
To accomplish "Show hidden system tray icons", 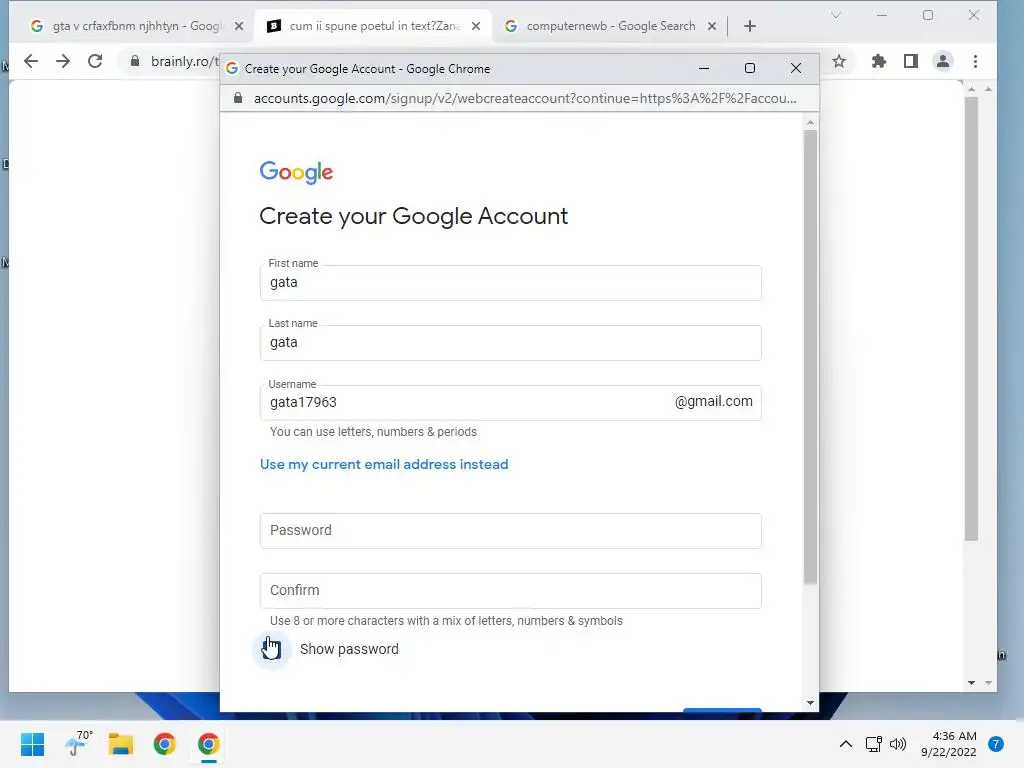I will 846,744.
